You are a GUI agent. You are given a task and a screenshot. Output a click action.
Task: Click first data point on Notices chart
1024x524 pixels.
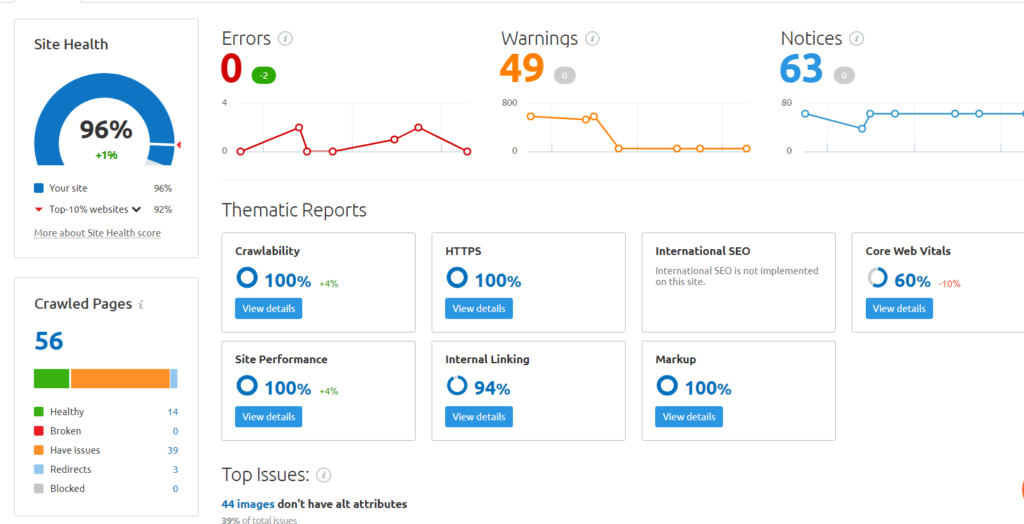(x=805, y=113)
